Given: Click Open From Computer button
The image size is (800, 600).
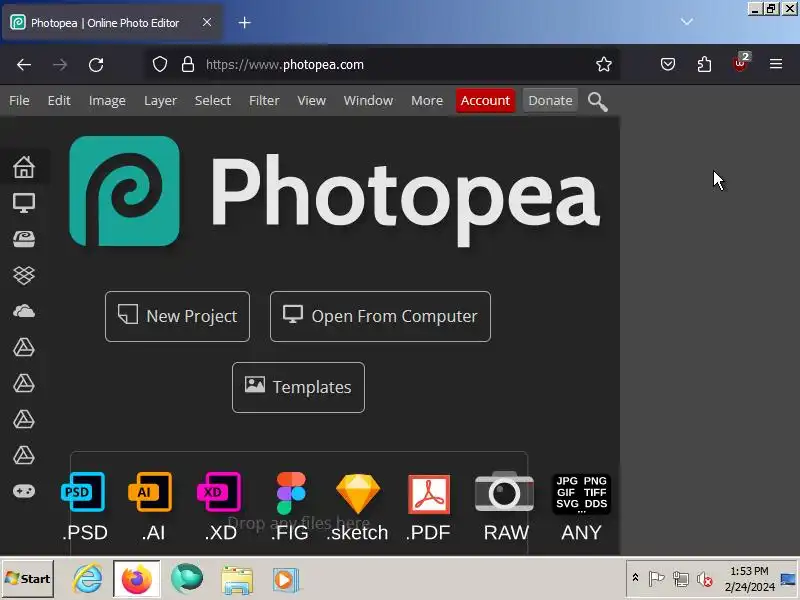Looking at the screenshot, I should pyautogui.click(x=380, y=316).
